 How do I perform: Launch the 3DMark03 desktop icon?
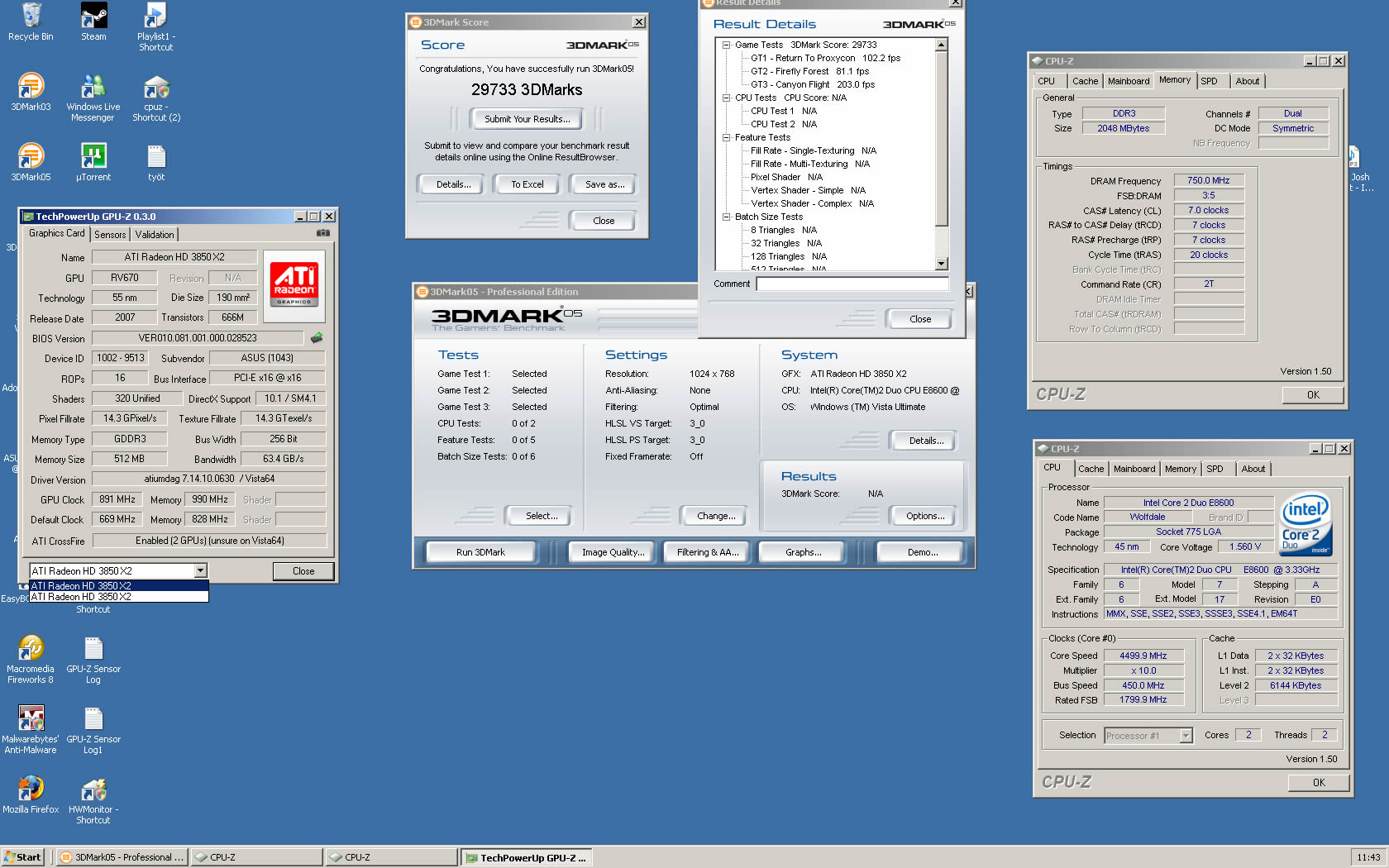[x=31, y=92]
